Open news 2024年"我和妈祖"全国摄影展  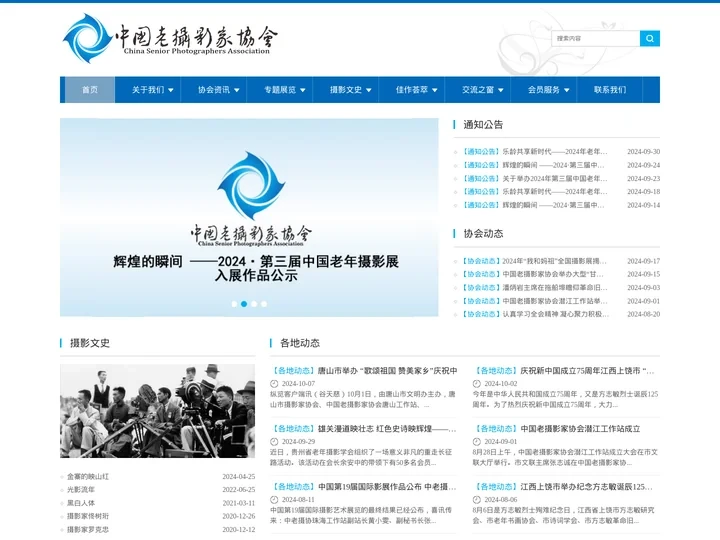[554, 261]
